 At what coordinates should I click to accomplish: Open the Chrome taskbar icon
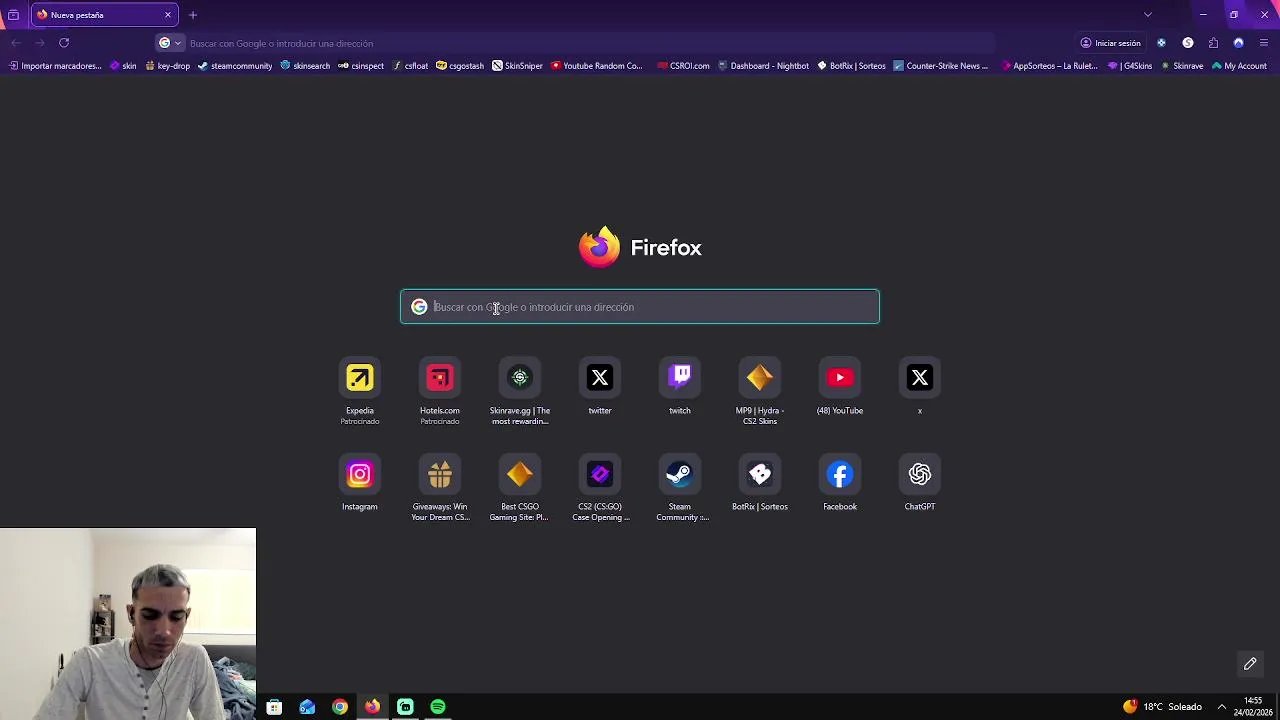coord(340,707)
